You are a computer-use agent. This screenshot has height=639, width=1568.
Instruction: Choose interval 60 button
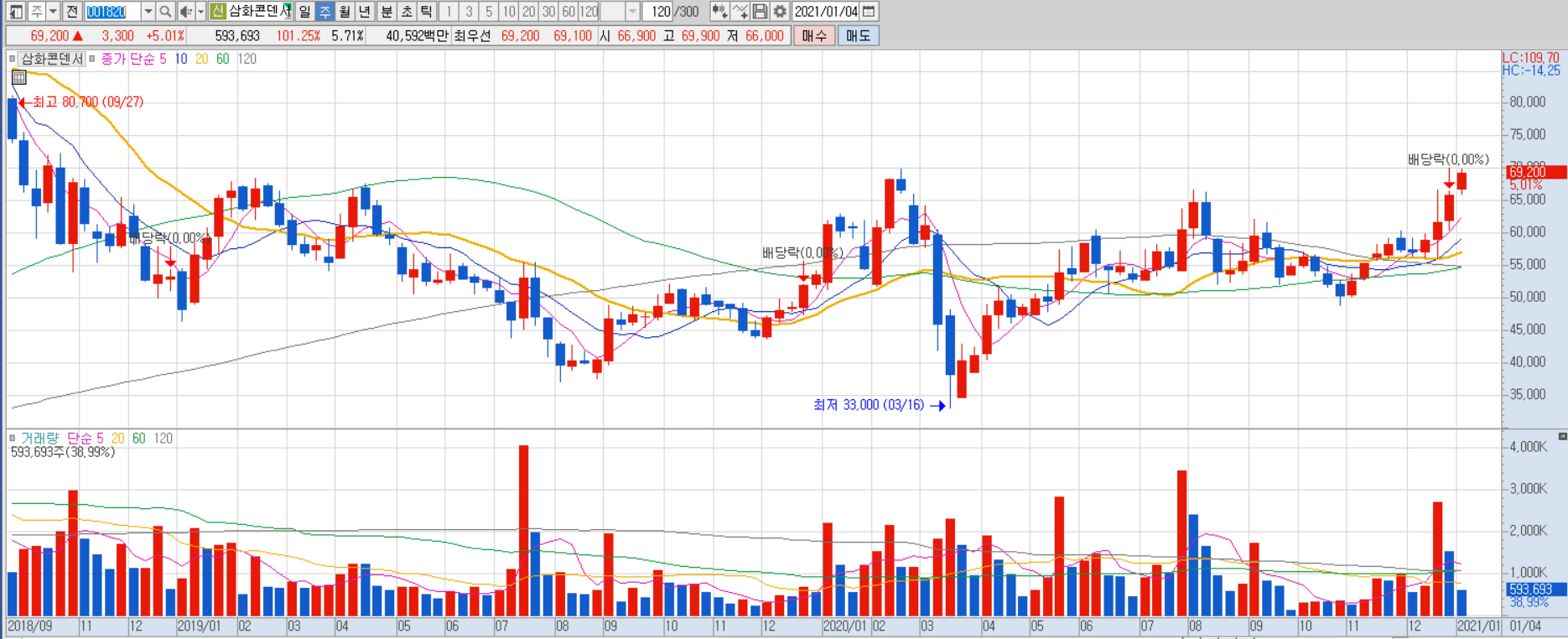click(569, 12)
